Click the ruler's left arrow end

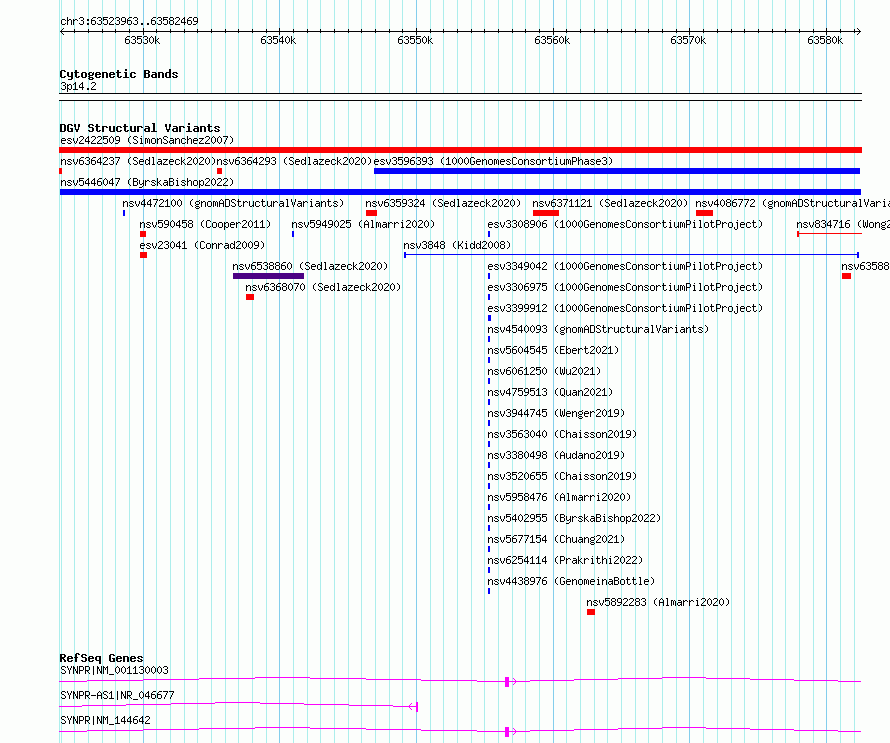click(63, 31)
